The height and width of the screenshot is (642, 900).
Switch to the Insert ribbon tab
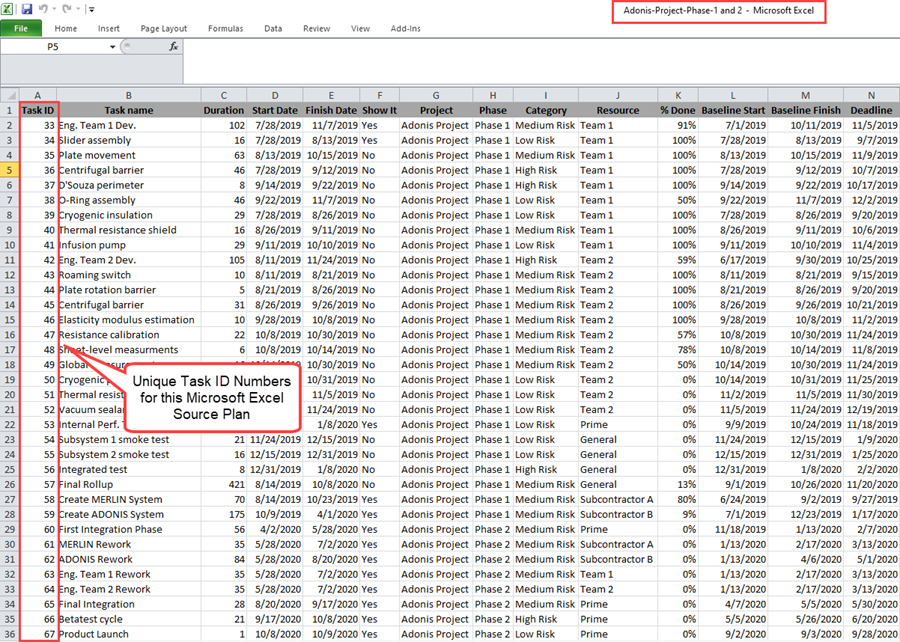pyautogui.click(x=108, y=28)
